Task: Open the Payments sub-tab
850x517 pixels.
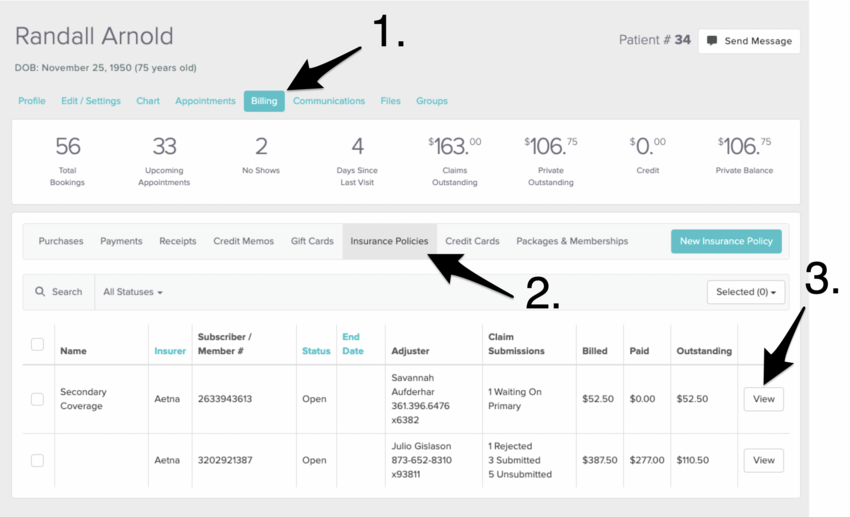Action: (121, 241)
